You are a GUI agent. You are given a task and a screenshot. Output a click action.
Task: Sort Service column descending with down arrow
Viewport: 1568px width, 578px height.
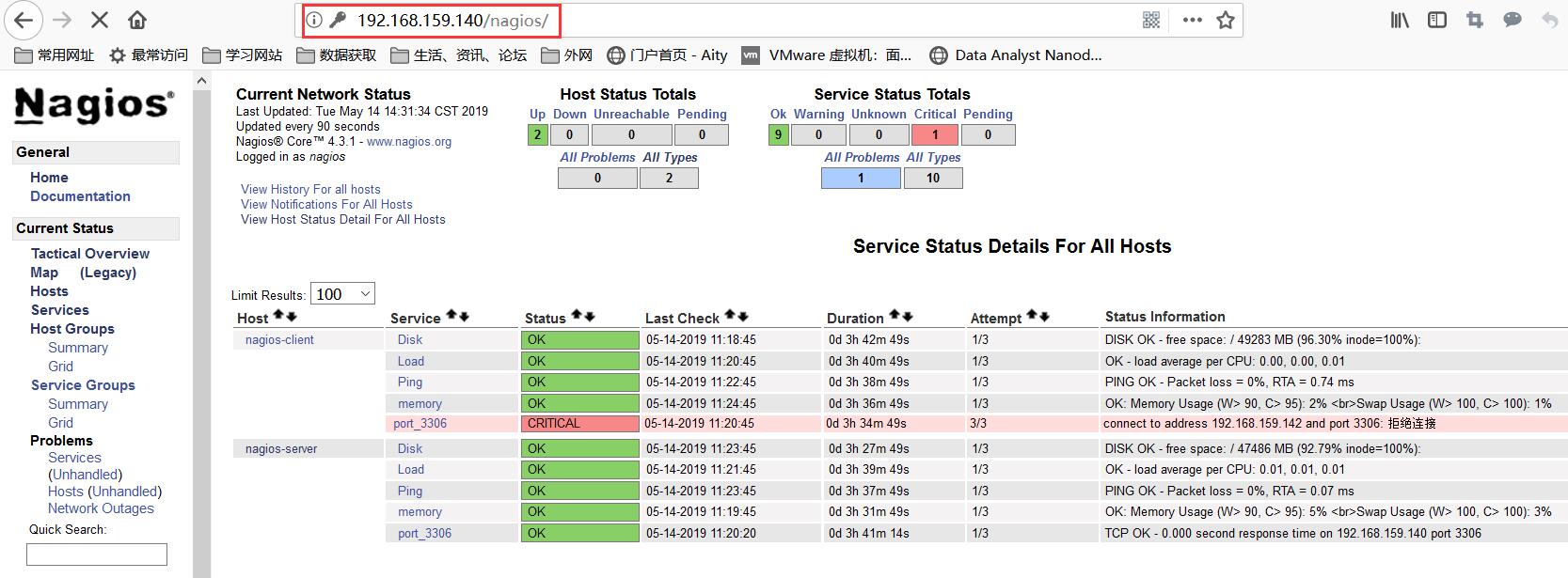tap(464, 316)
